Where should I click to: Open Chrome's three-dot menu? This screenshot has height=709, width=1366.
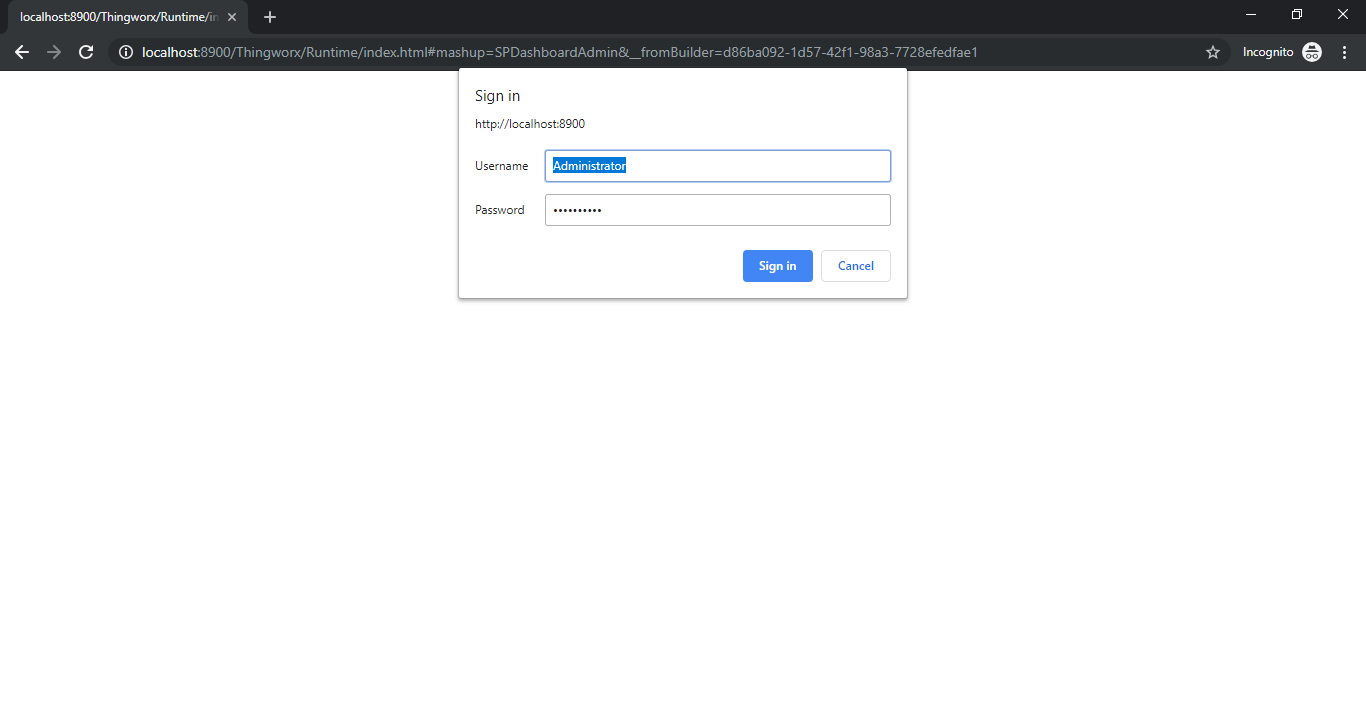1344,52
